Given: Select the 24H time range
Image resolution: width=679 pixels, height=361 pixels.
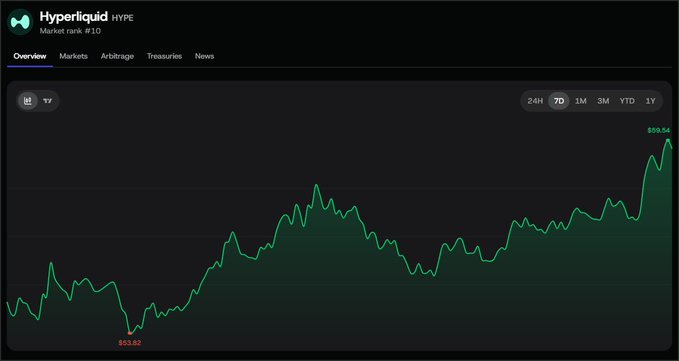Looking at the screenshot, I should coord(535,101).
